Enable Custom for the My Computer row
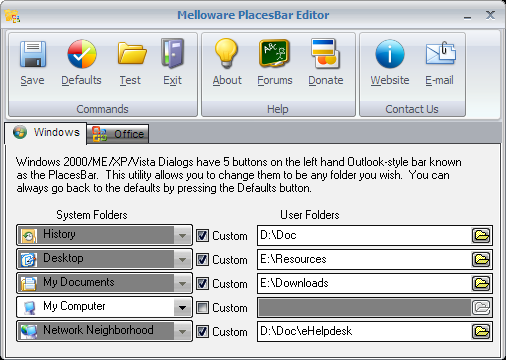Screen dimensions: 506x360 click(x=202, y=308)
